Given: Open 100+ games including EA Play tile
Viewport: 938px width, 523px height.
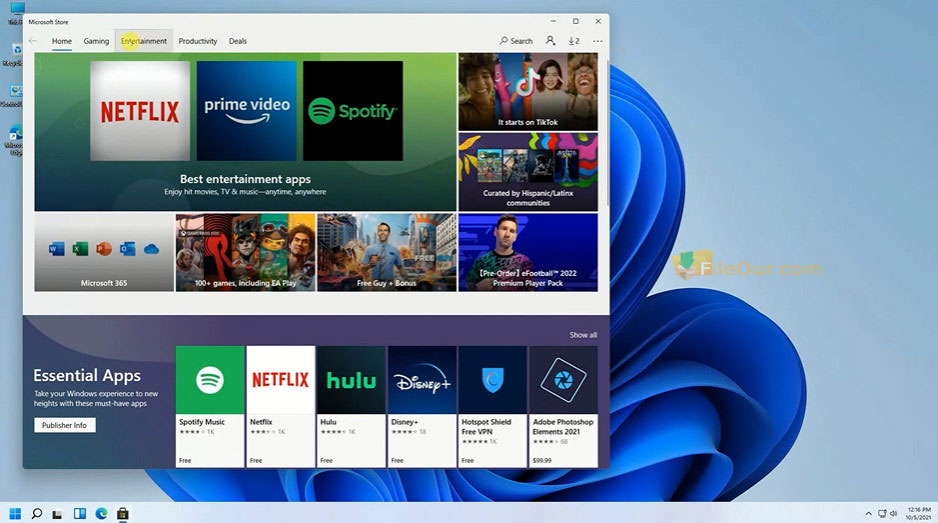Looking at the screenshot, I should point(245,253).
